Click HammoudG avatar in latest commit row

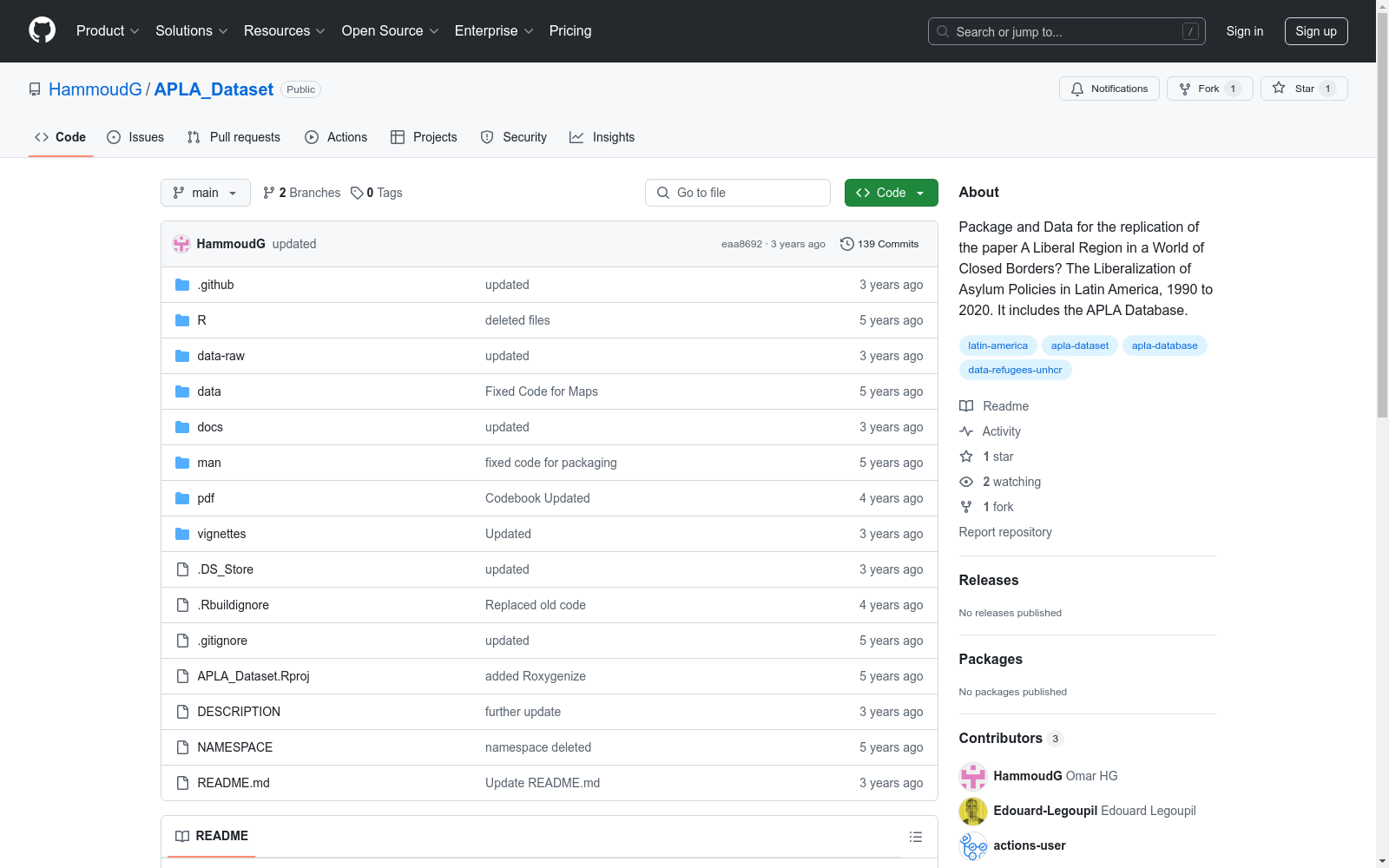point(181,244)
